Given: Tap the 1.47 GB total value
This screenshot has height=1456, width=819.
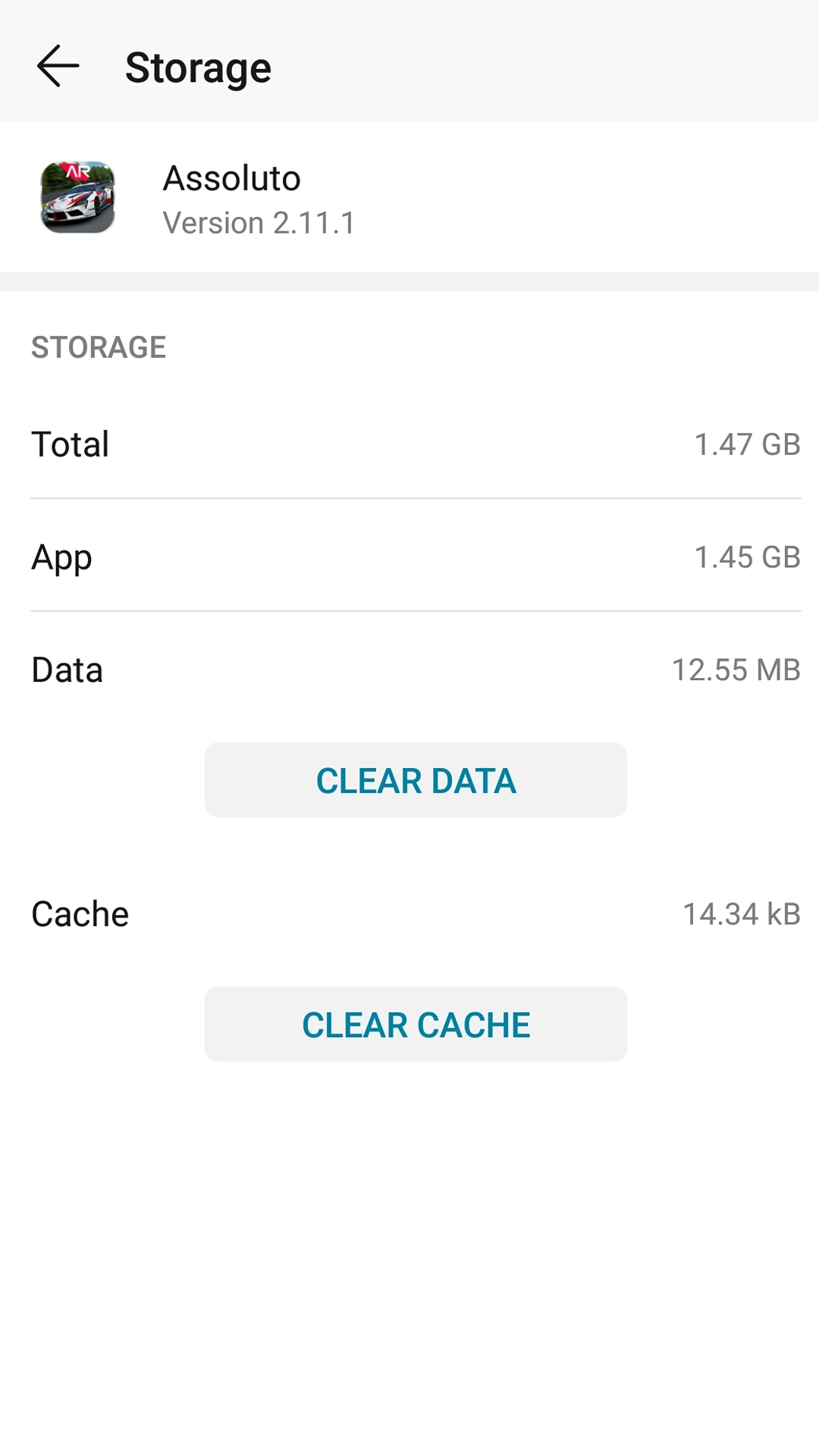Looking at the screenshot, I should pyautogui.click(x=747, y=444).
